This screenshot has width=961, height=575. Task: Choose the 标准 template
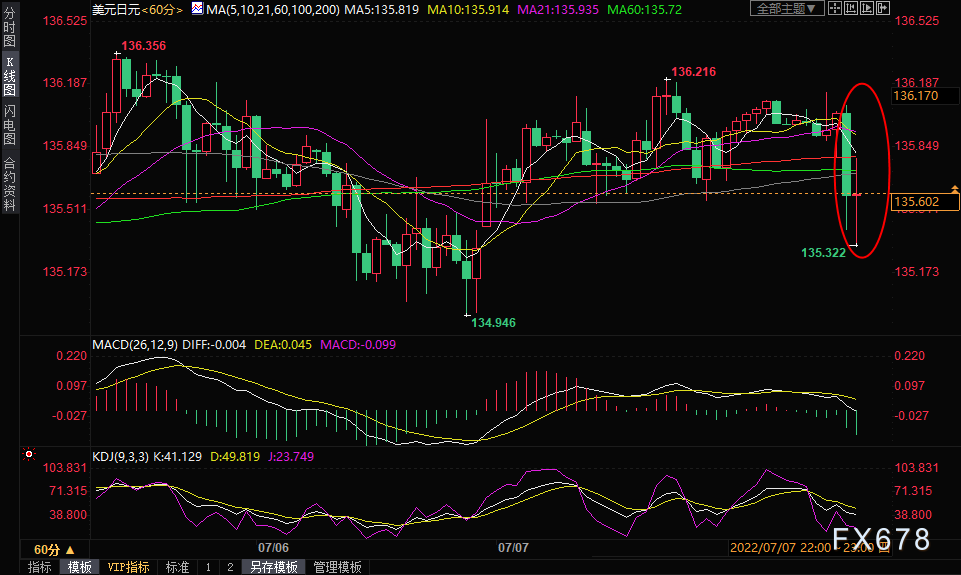(x=178, y=567)
